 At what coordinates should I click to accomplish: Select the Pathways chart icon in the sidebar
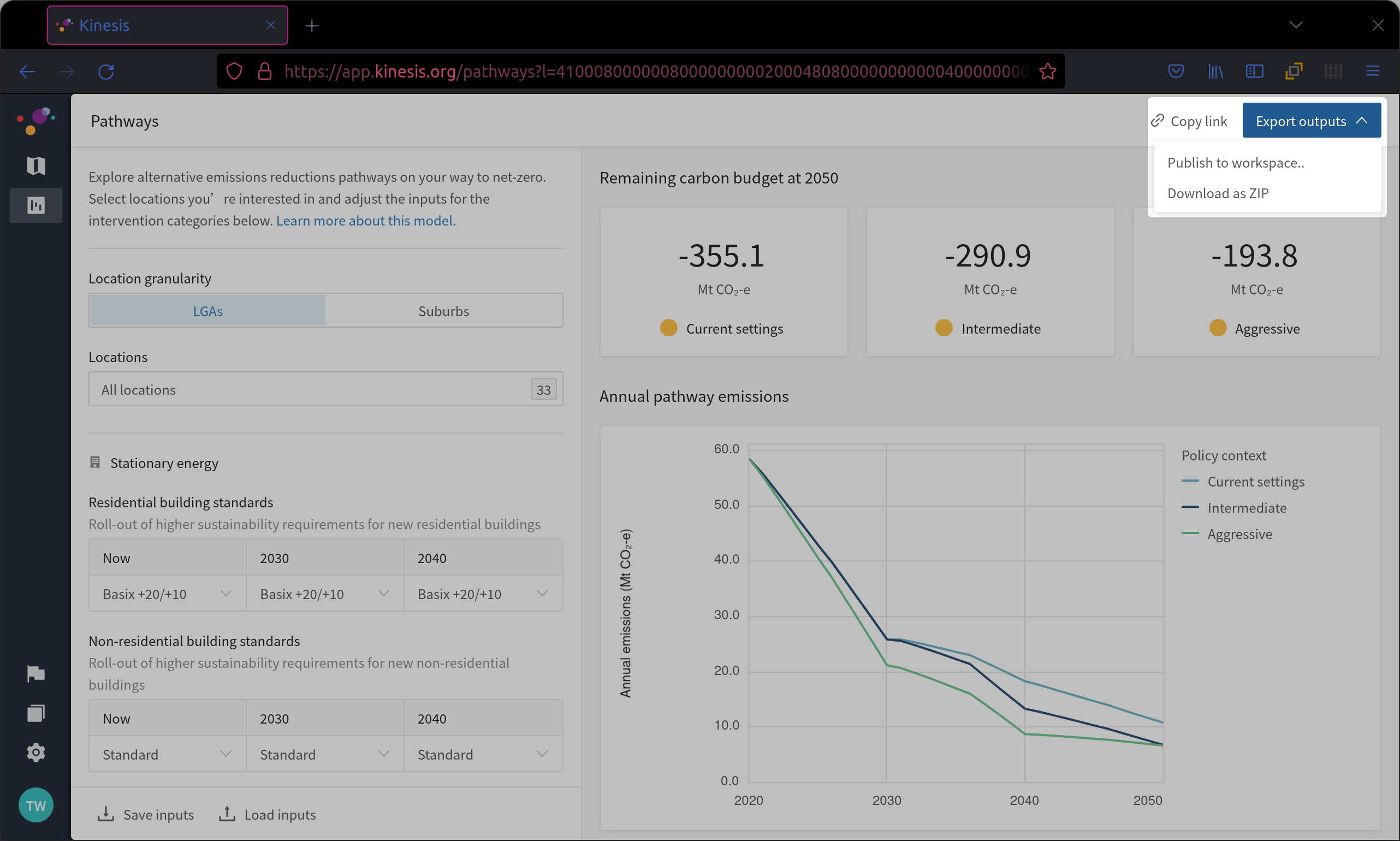pos(35,205)
